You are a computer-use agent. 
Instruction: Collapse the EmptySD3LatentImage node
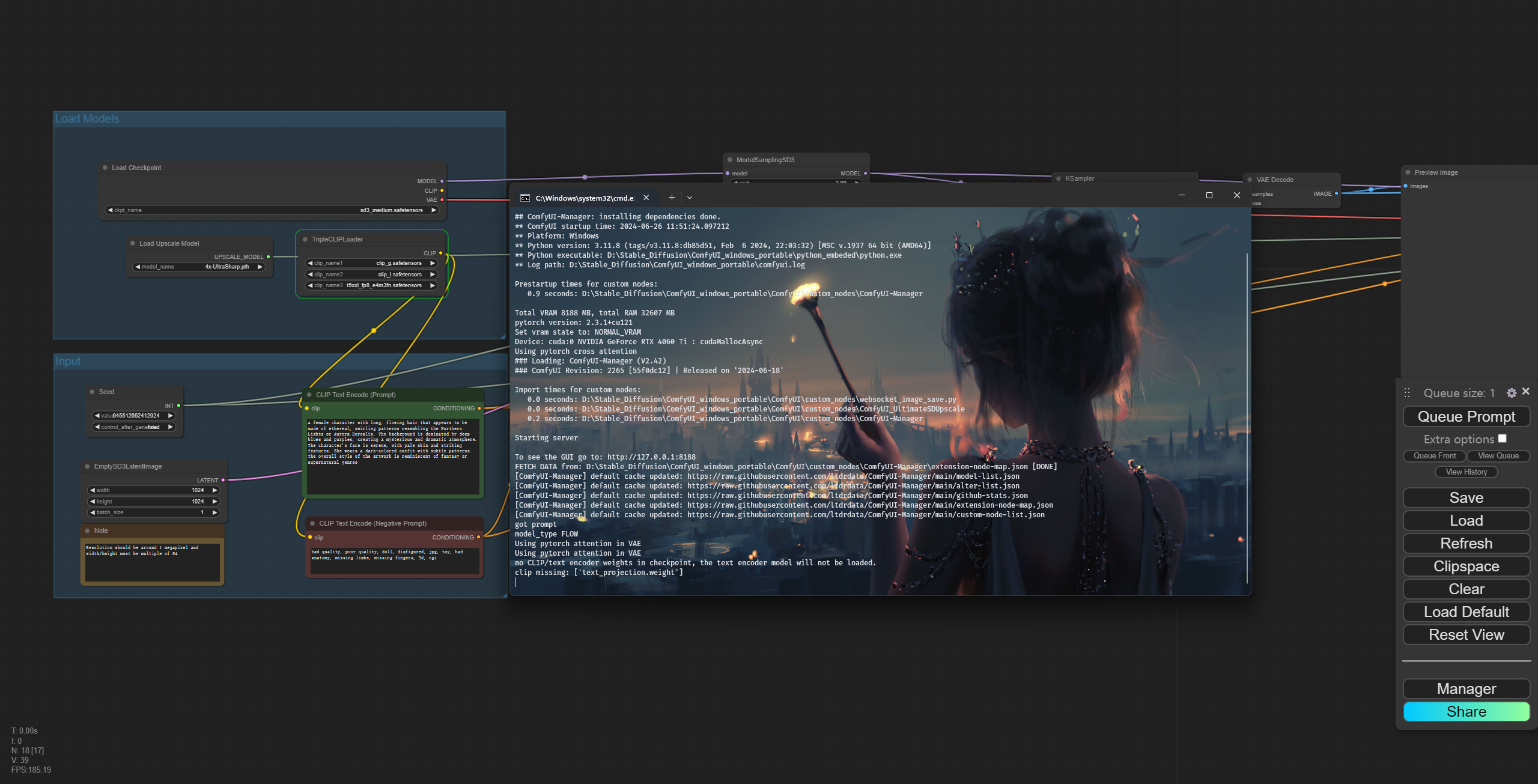point(87,466)
